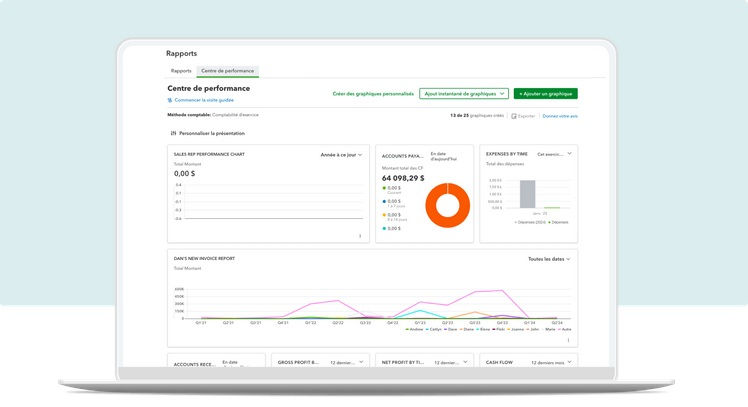The height and width of the screenshot is (407, 748).
Task: Expand the Année à ce jour dropdown
Action: pos(341,155)
